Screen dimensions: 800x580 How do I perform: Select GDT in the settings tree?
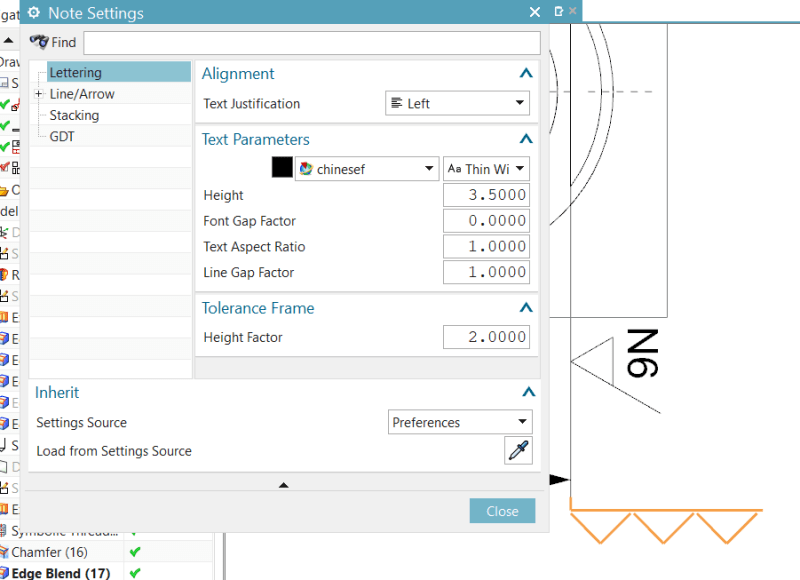[x=62, y=137]
